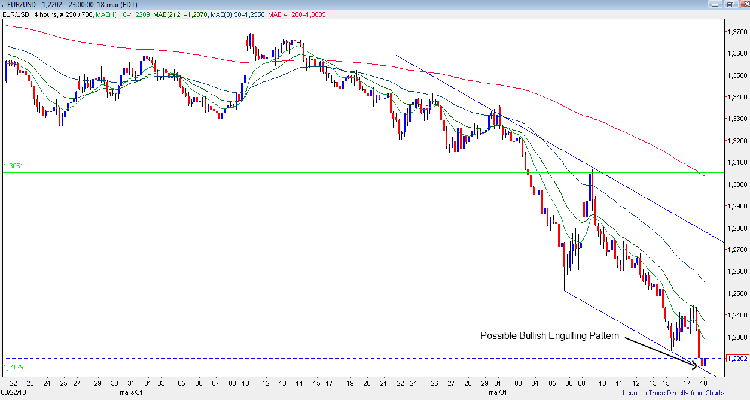Viewport: 750px width, 400px height.
Task: Click the vertical price scale on right
Action: click(735, 200)
